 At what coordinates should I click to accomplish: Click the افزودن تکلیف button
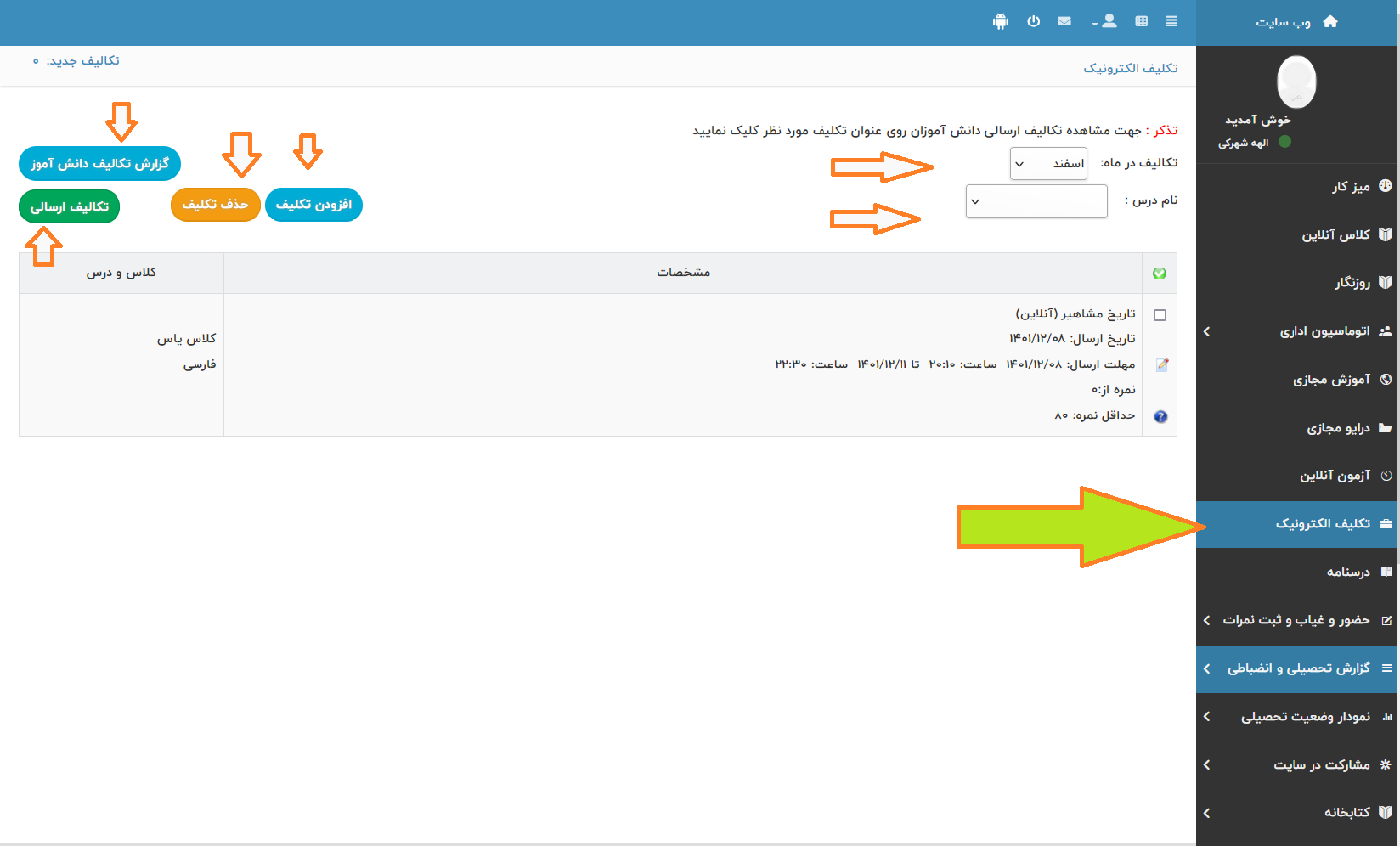[x=313, y=205]
